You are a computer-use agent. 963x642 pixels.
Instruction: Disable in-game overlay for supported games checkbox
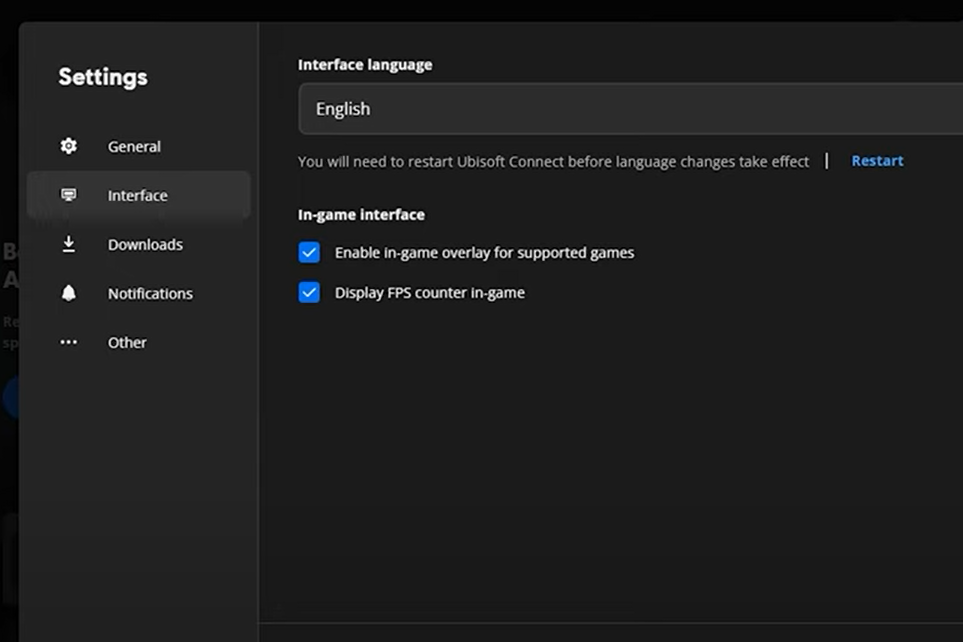[309, 252]
